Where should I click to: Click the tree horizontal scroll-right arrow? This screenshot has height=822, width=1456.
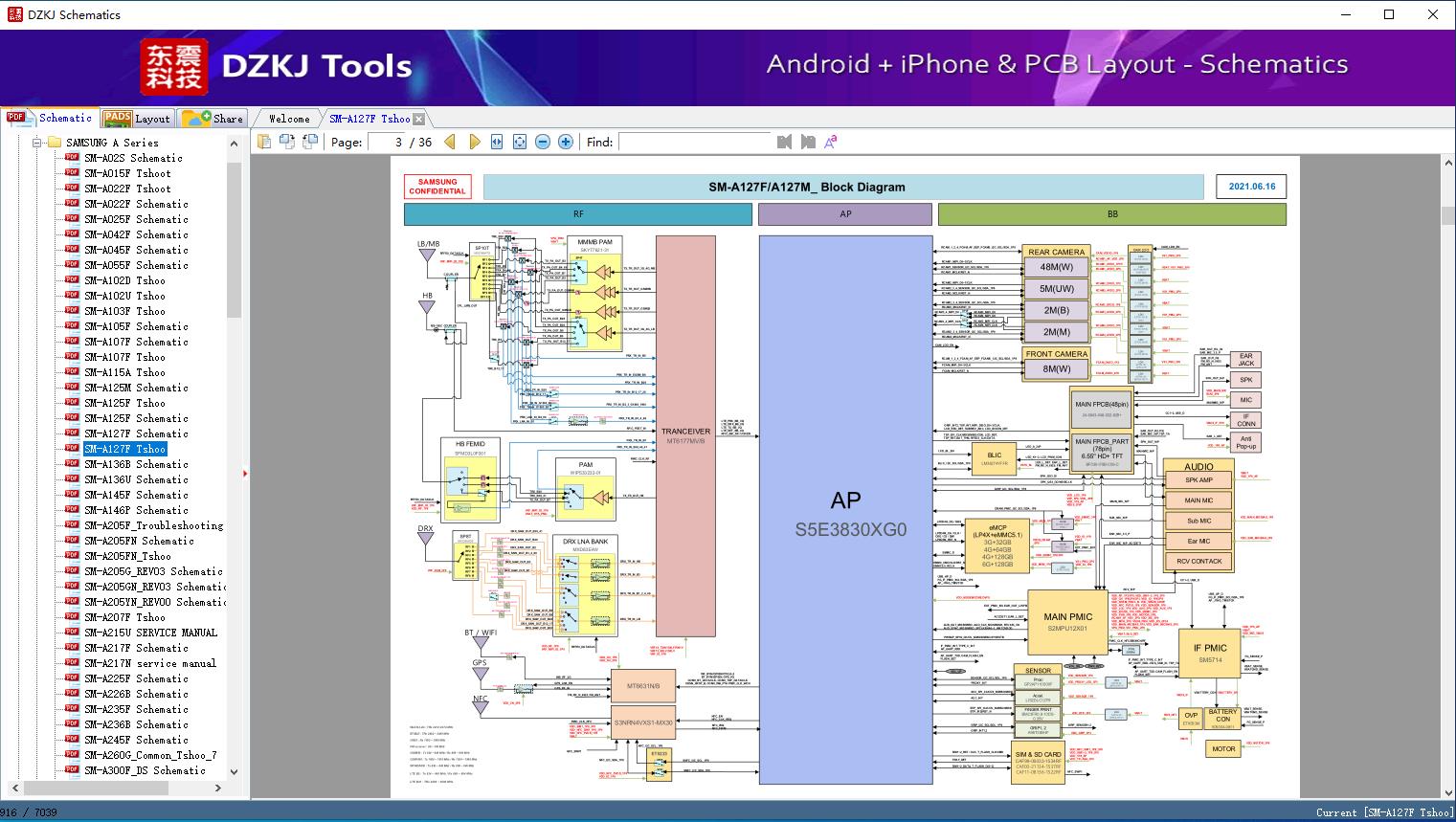[217, 788]
